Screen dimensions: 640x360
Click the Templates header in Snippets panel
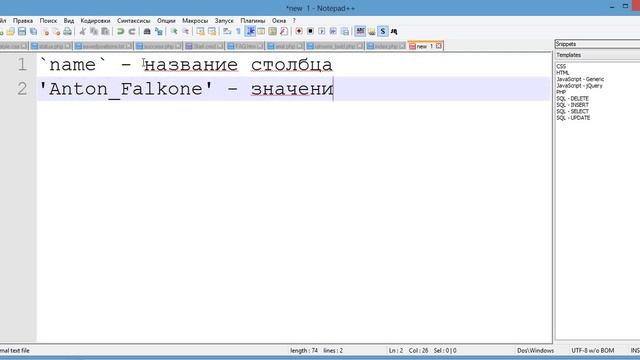(x=597, y=55)
